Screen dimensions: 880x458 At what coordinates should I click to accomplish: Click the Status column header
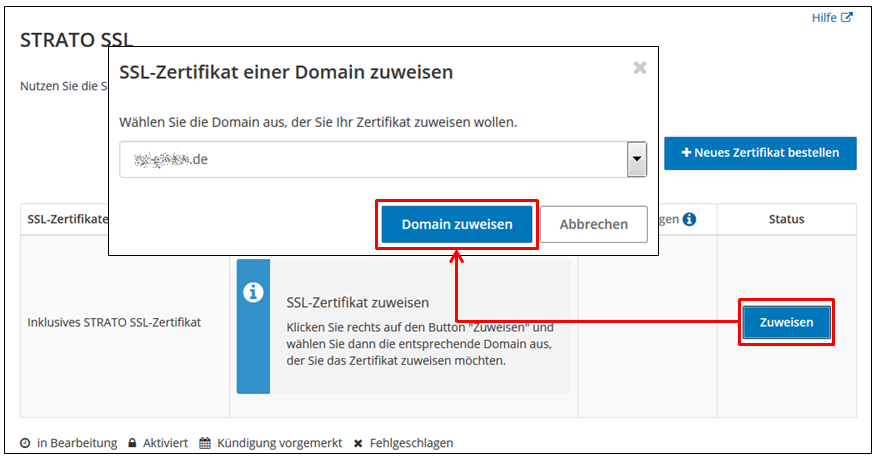(786, 219)
